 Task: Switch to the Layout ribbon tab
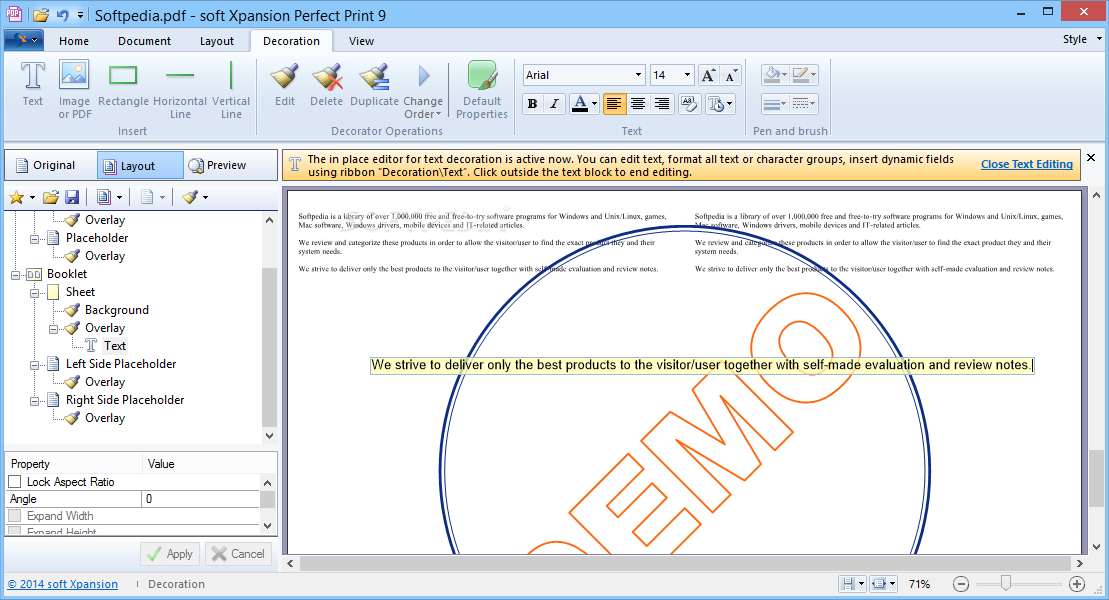click(x=216, y=41)
